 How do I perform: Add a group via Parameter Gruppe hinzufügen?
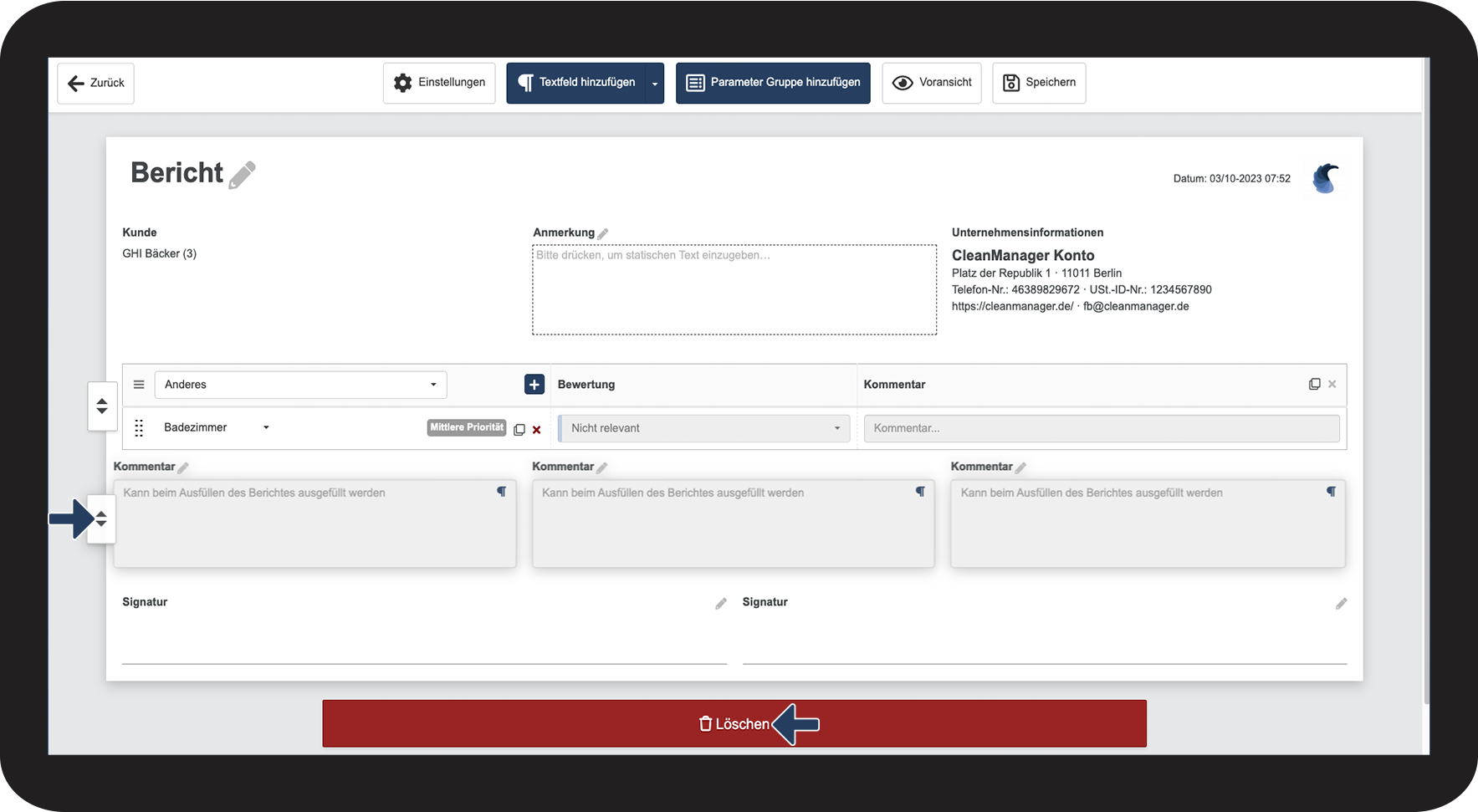click(x=773, y=83)
